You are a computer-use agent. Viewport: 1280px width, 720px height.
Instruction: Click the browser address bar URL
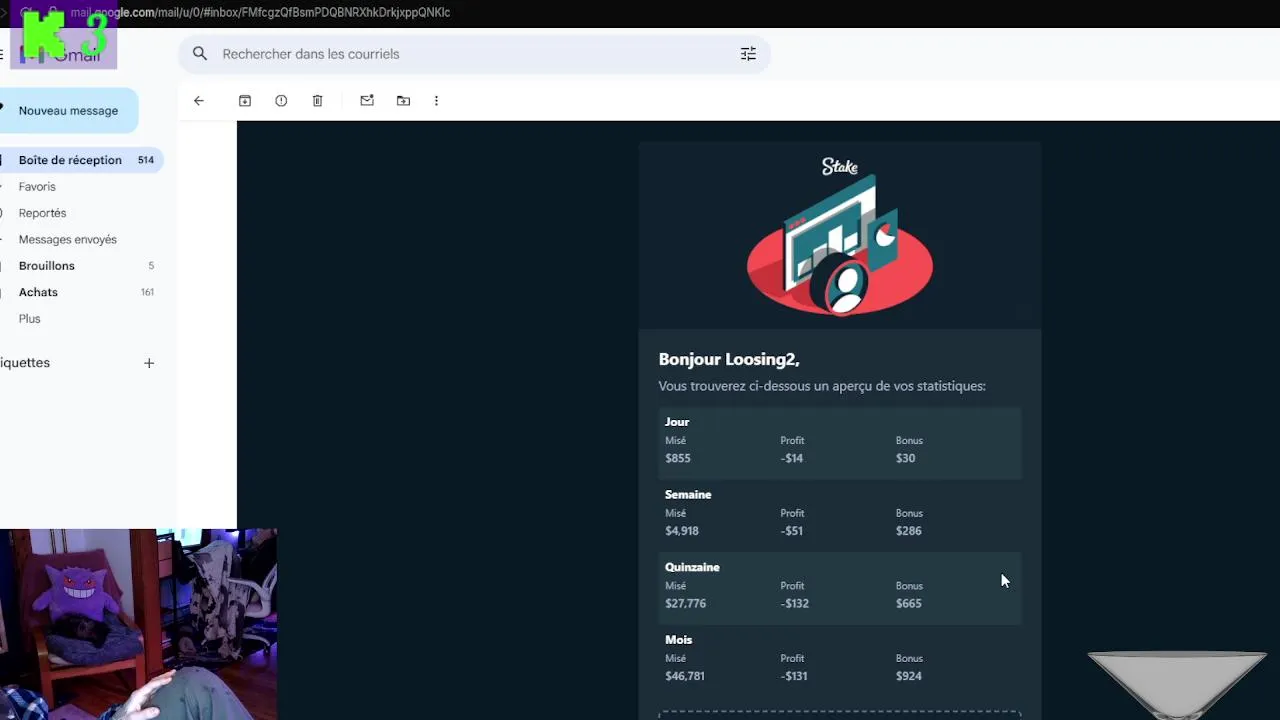point(260,12)
